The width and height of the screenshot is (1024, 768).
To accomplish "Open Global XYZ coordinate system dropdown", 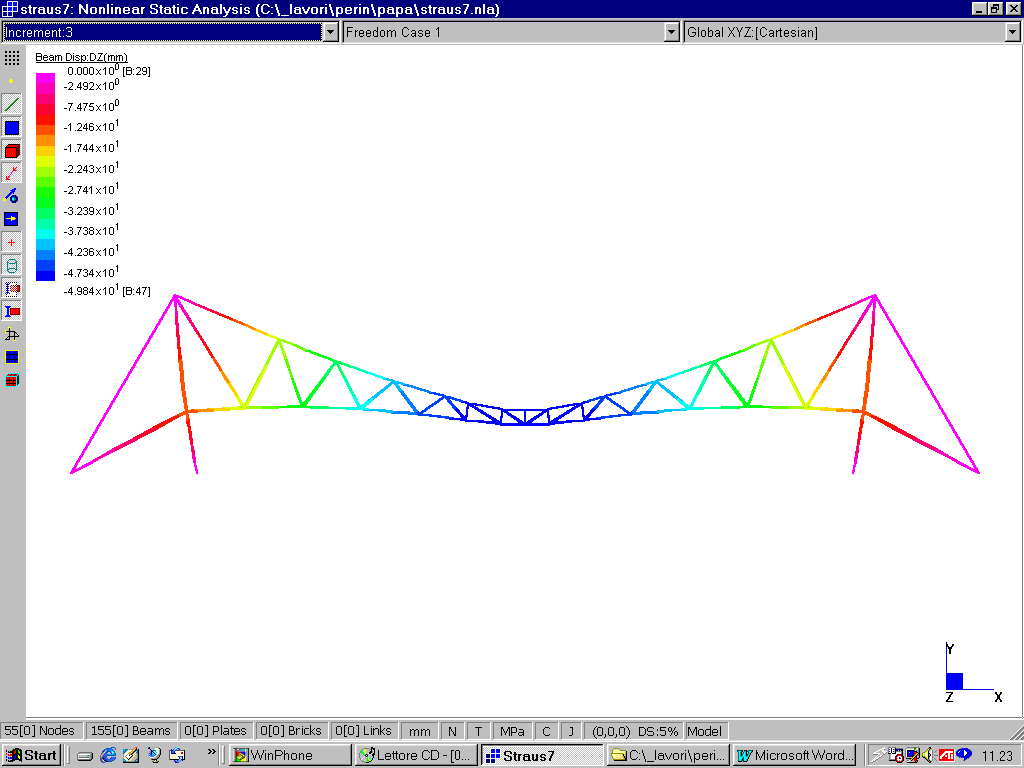I will (1012, 32).
